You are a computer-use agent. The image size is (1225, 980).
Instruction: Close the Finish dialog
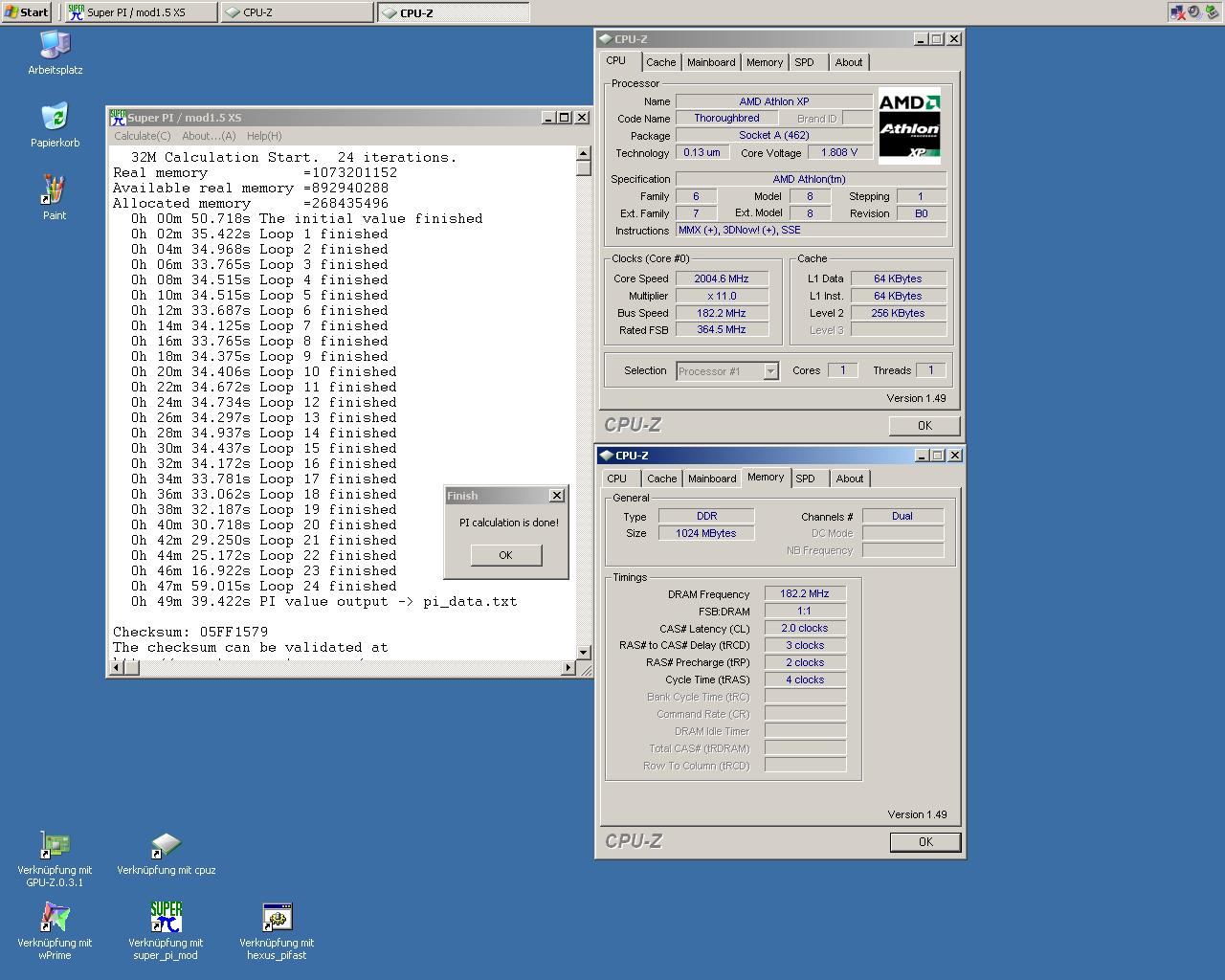[557, 496]
